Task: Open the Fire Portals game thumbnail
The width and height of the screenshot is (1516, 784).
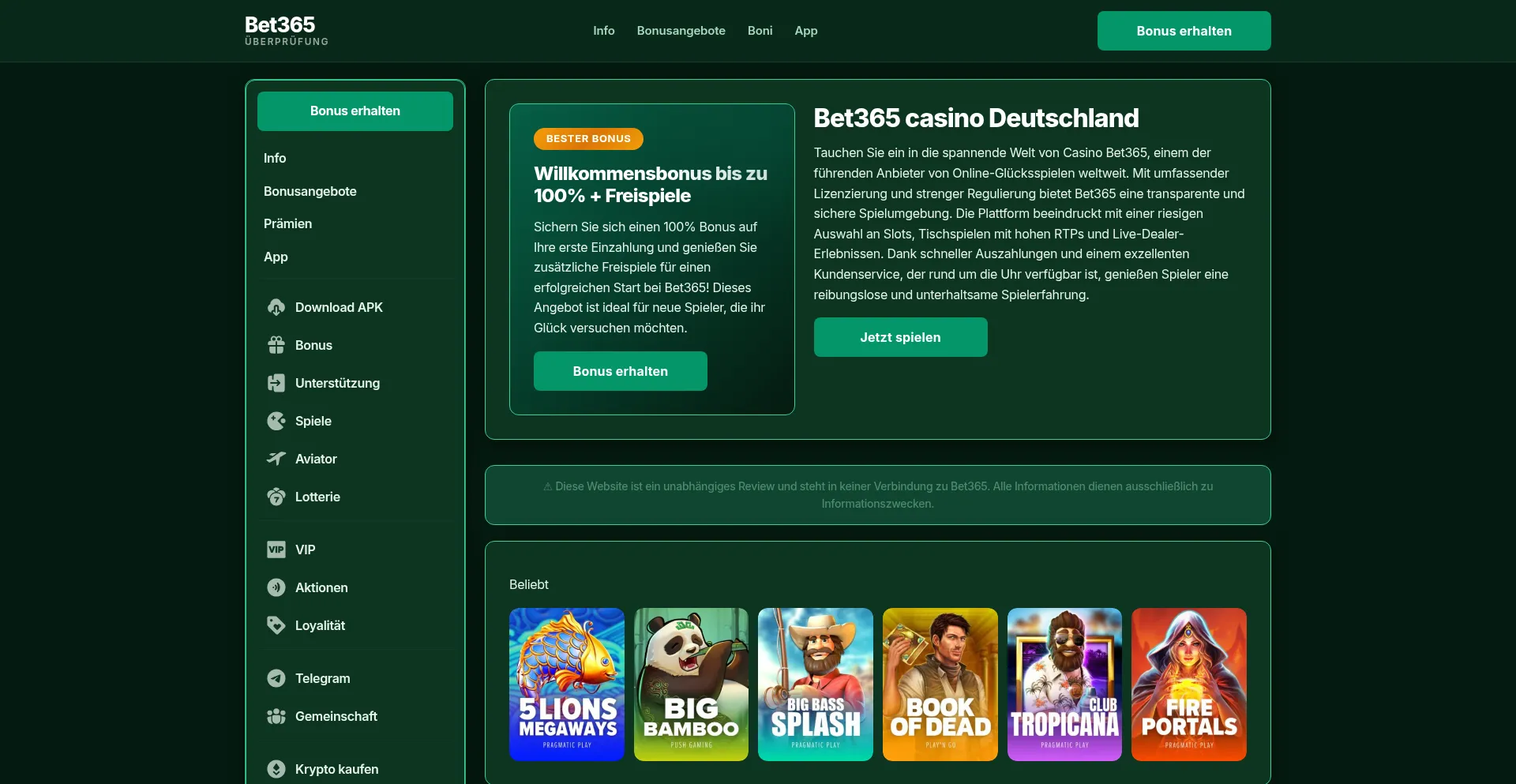Action: click(1189, 685)
